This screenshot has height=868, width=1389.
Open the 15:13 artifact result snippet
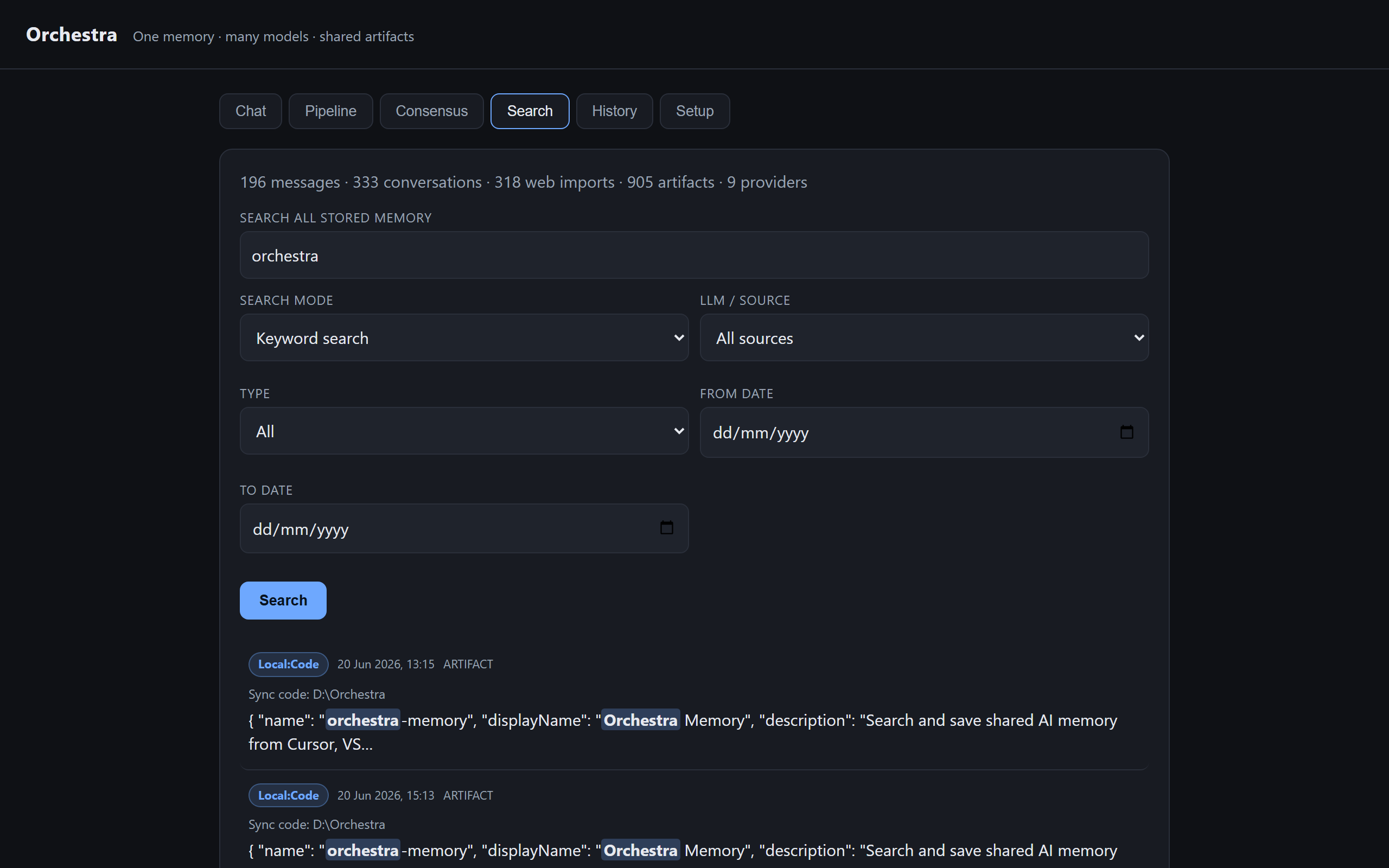(683, 851)
